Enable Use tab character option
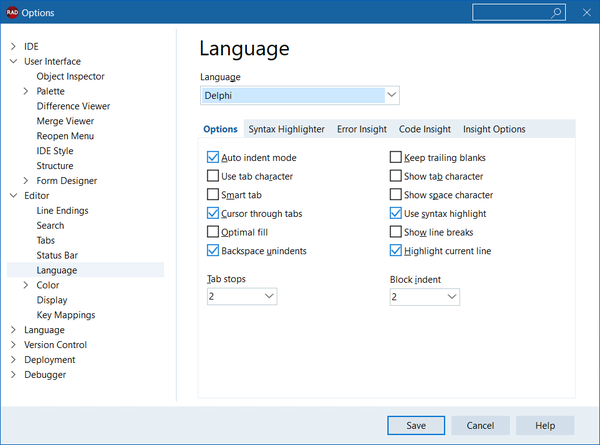 pos(213,176)
